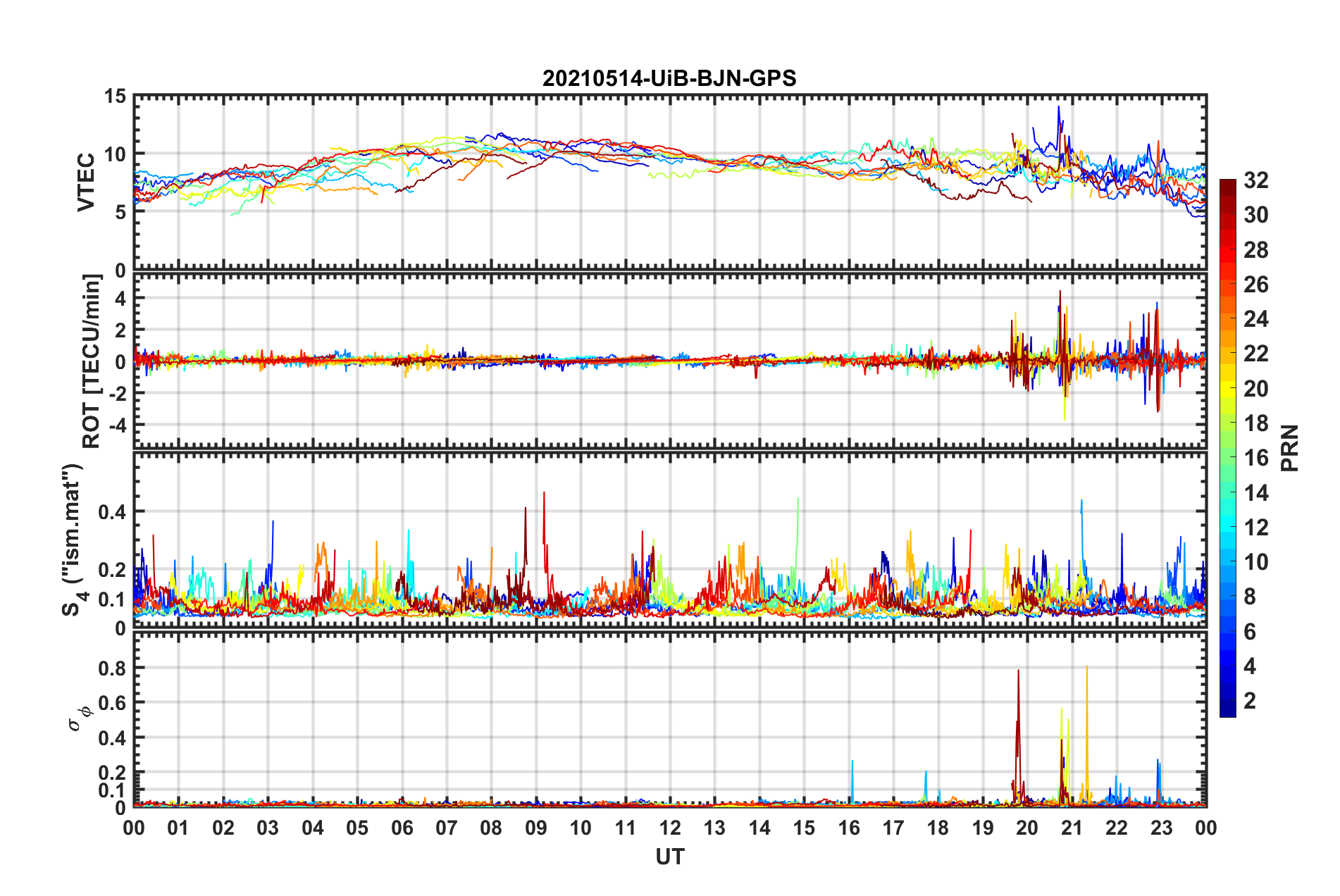Select the S4 ("ism.mat") y-axis label
The height and width of the screenshot is (896, 1340).
click(75, 540)
